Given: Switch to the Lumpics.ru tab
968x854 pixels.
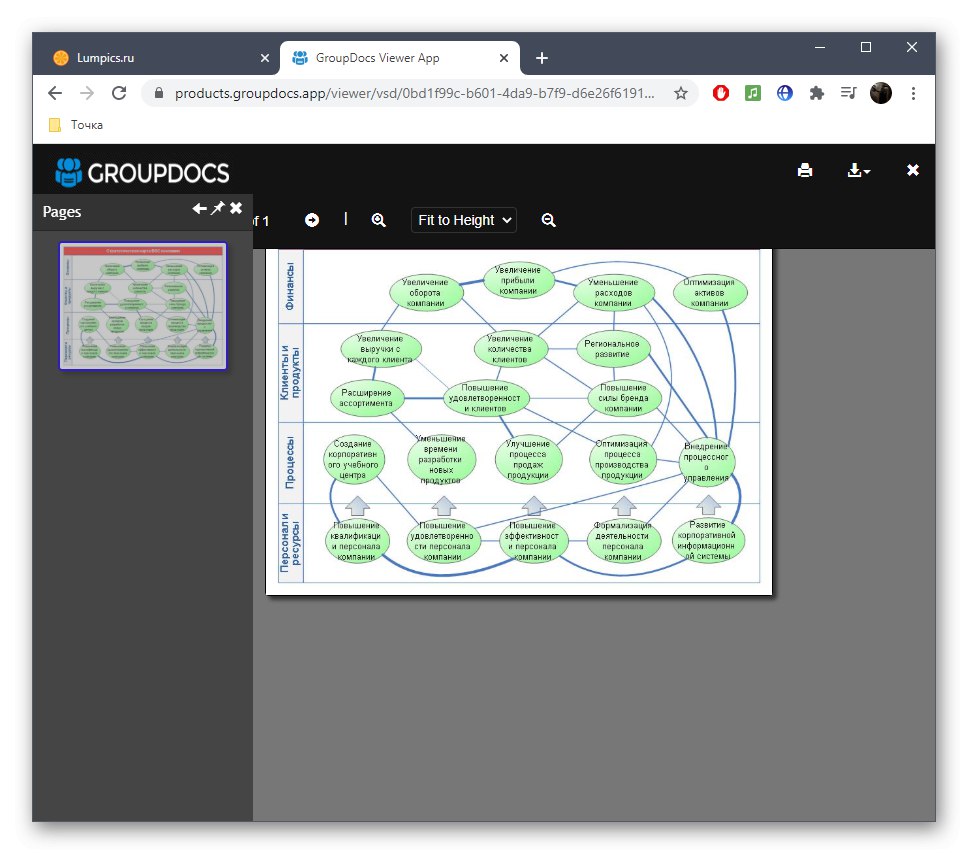Looking at the screenshot, I should coord(105,58).
